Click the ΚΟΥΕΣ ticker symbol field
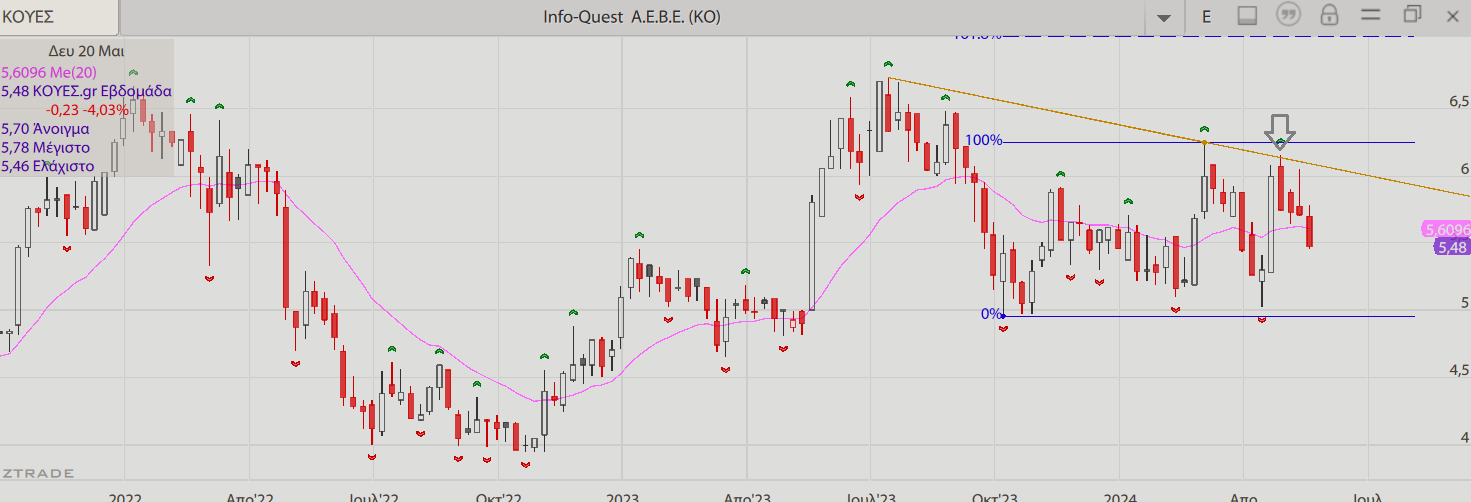This screenshot has height=502, width=1471. pyautogui.click(x=58, y=17)
